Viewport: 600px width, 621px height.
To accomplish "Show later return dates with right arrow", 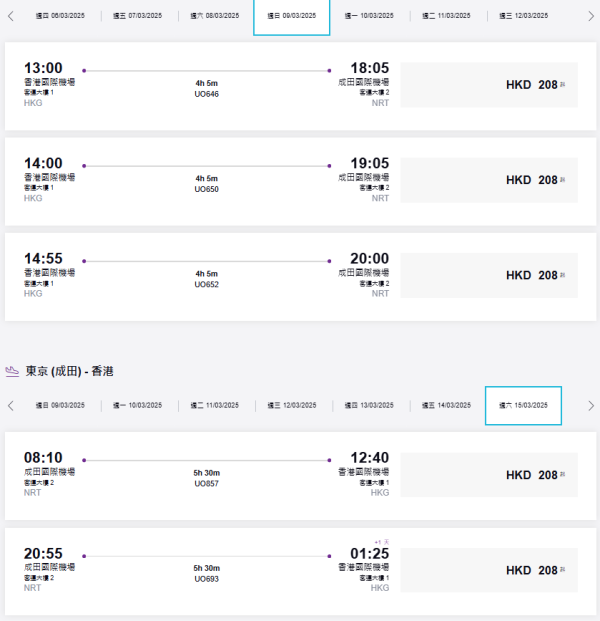I will point(590,406).
